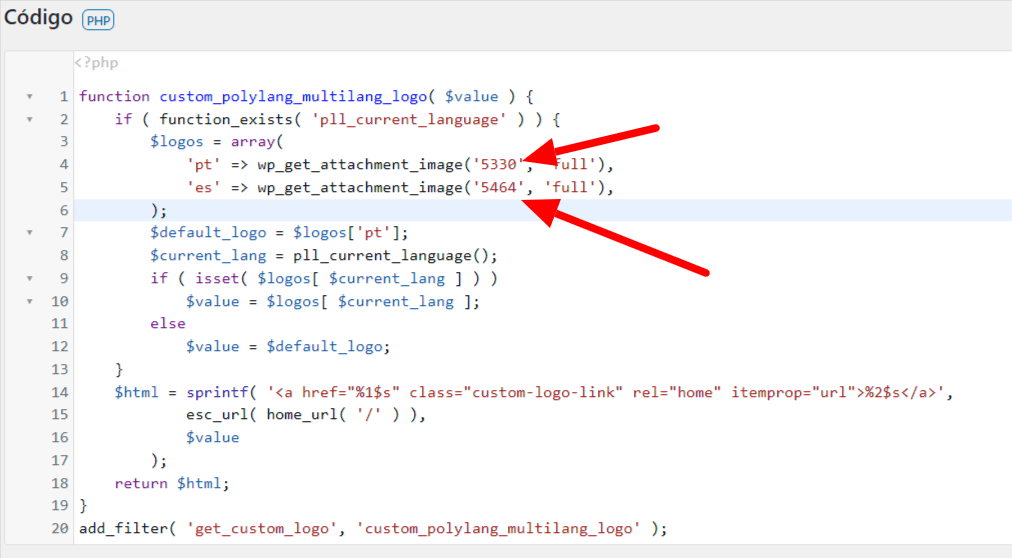Click the Código heading label
The image size is (1012, 558).
38,17
